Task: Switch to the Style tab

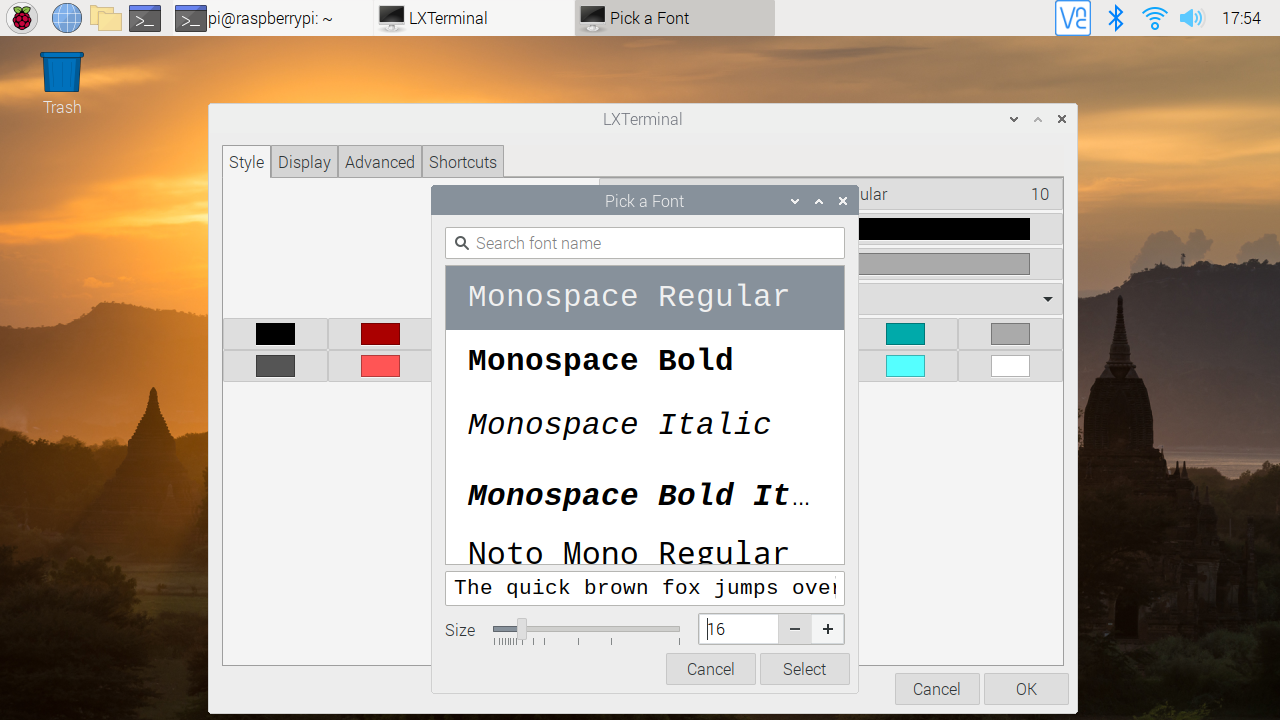Action: coord(246,162)
